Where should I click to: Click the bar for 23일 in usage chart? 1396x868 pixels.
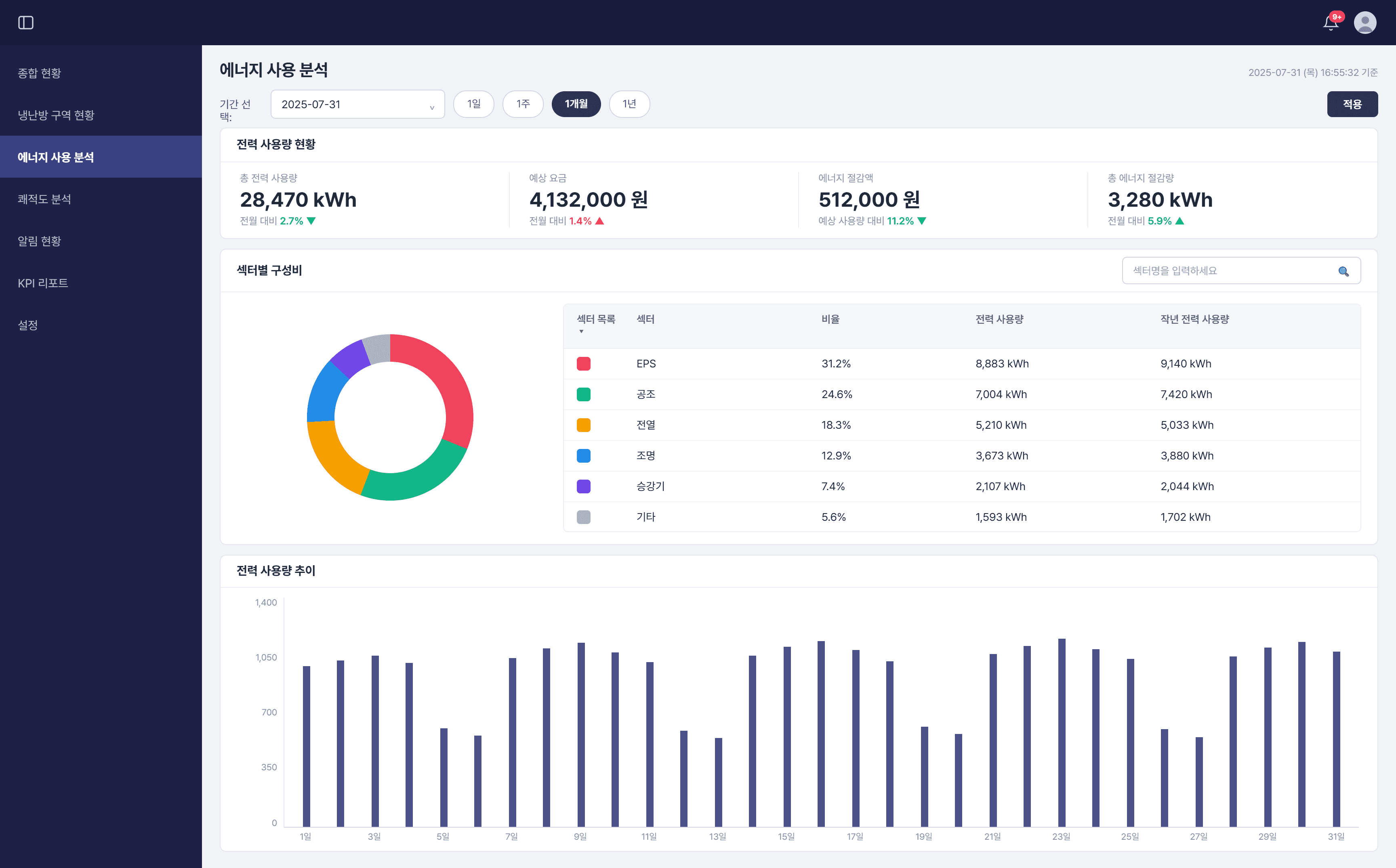pos(1062,732)
